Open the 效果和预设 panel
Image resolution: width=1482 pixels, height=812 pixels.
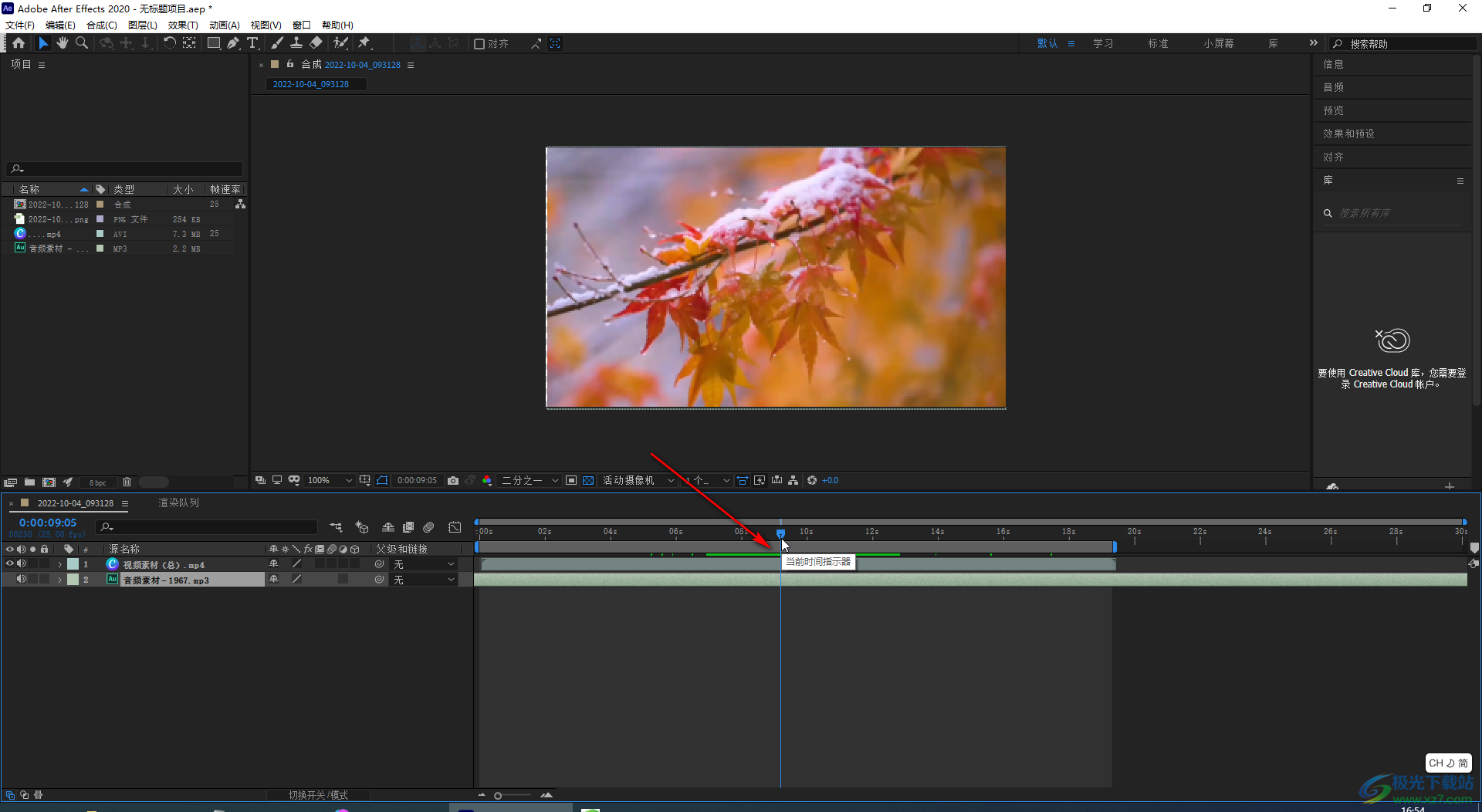(x=1348, y=134)
